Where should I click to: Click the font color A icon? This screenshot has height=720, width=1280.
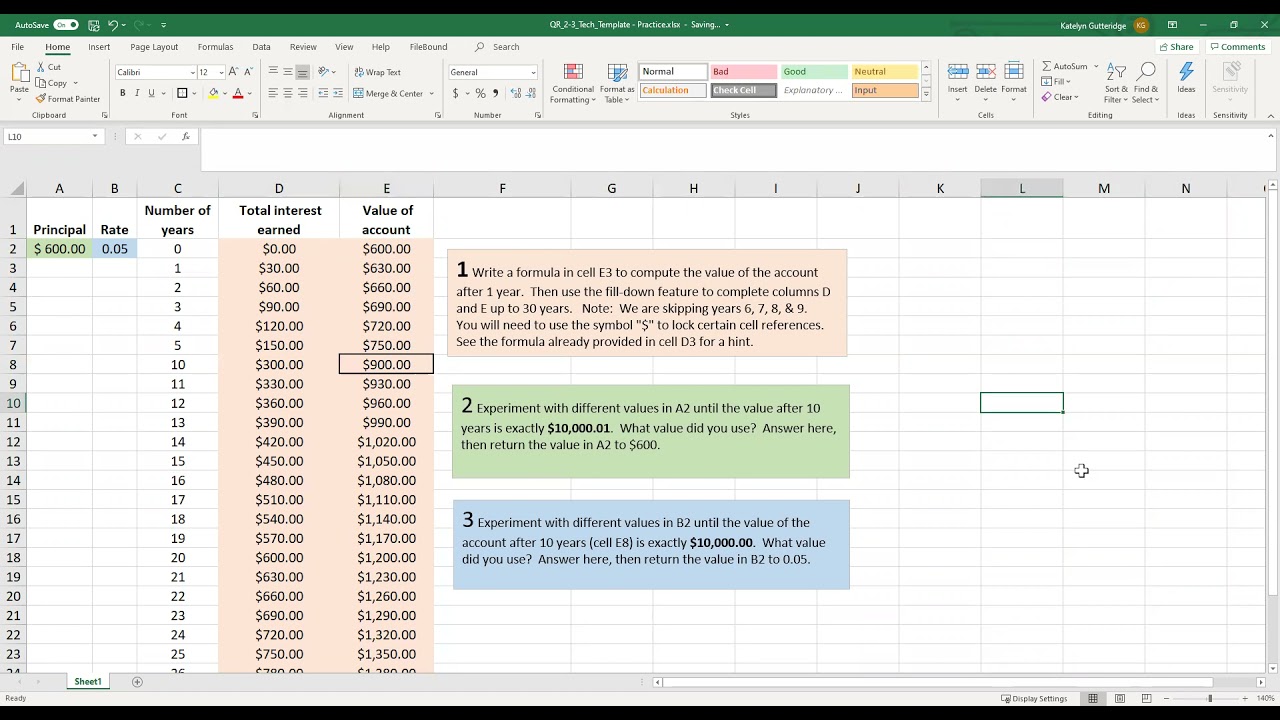click(x=237, y=93)
